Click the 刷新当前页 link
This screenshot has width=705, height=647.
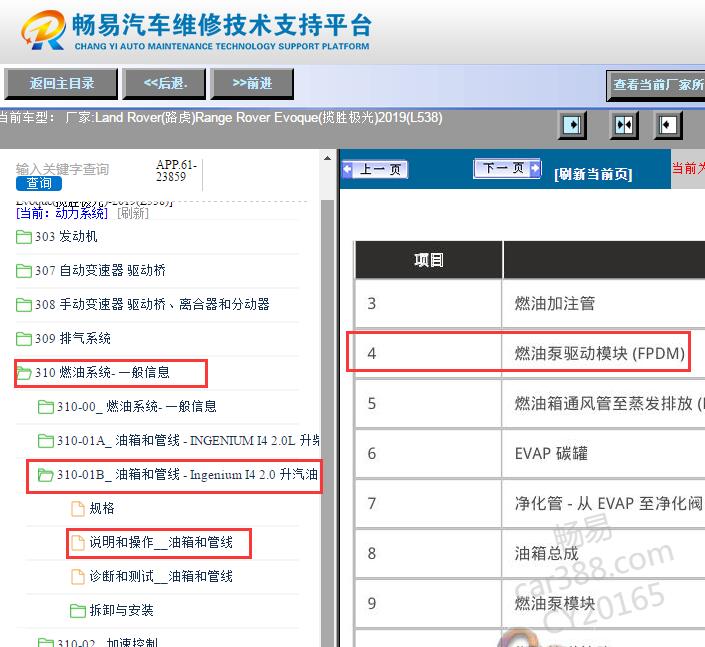point(593,174)
